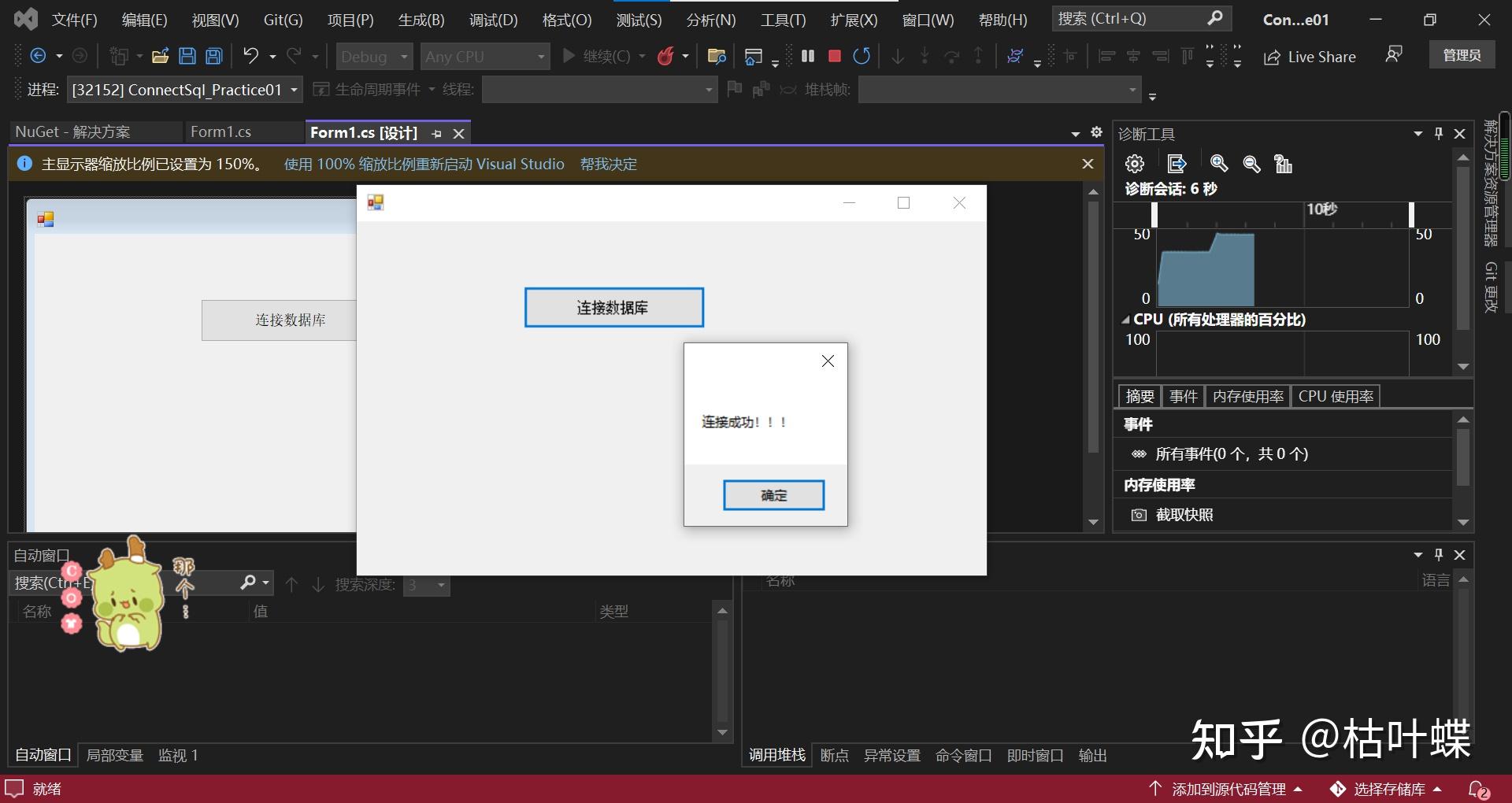The image size is (1512, 803).
Task: Open the Debug configuration dropdown
Action: (x=374, y=57)
